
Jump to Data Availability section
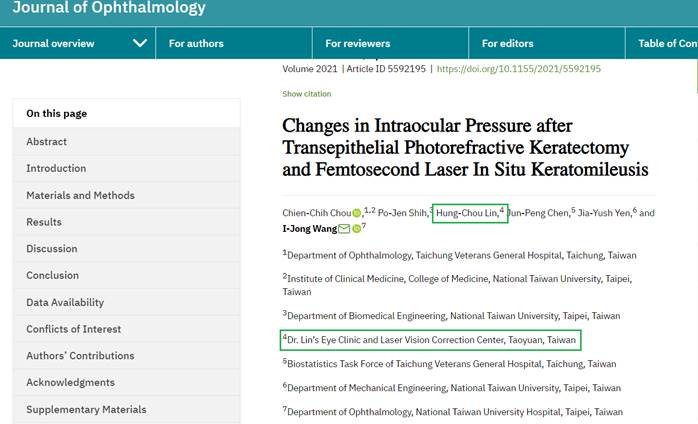click(65, 302)
